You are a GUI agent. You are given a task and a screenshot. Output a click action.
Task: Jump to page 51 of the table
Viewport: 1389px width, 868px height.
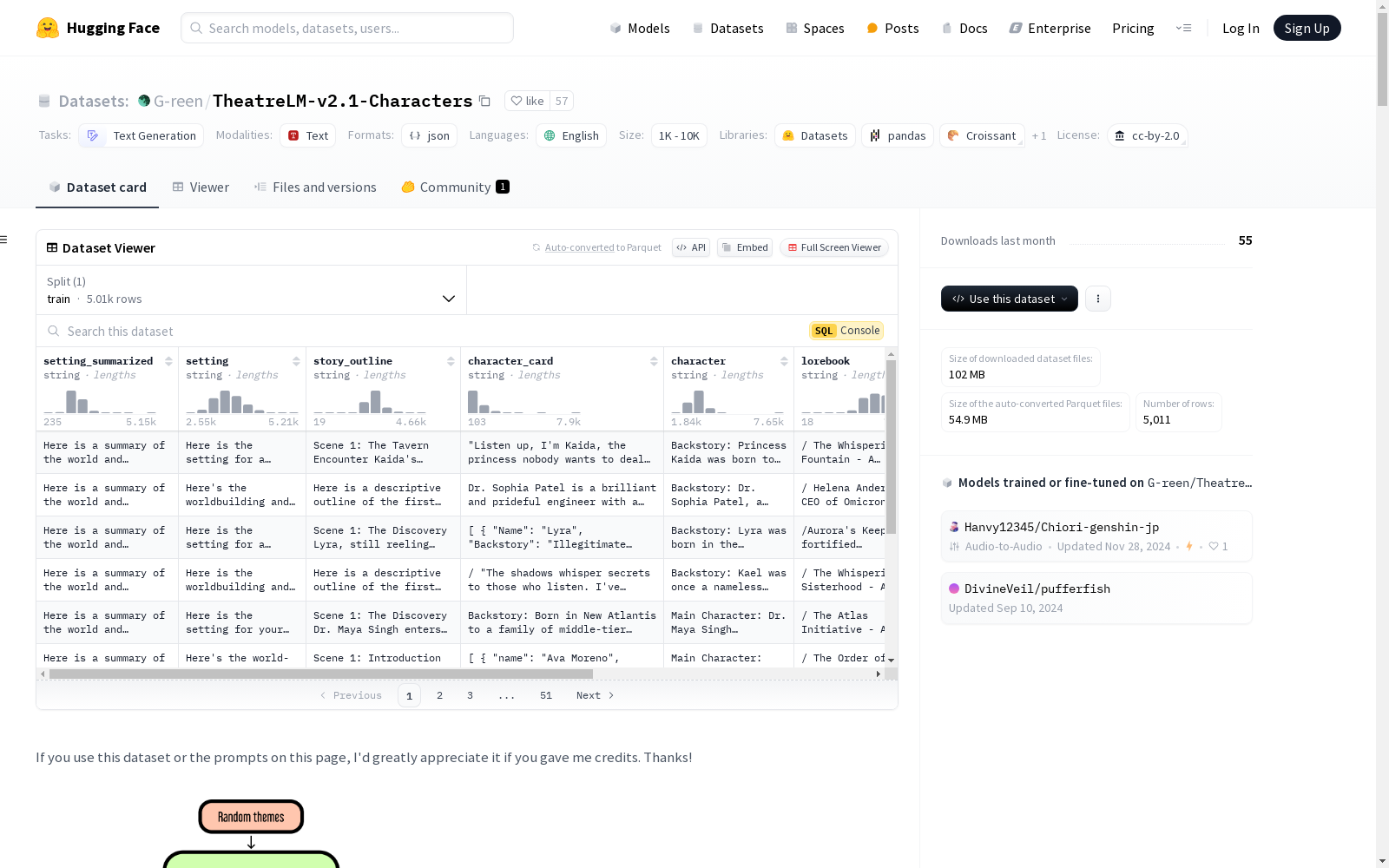coord(546,695)
